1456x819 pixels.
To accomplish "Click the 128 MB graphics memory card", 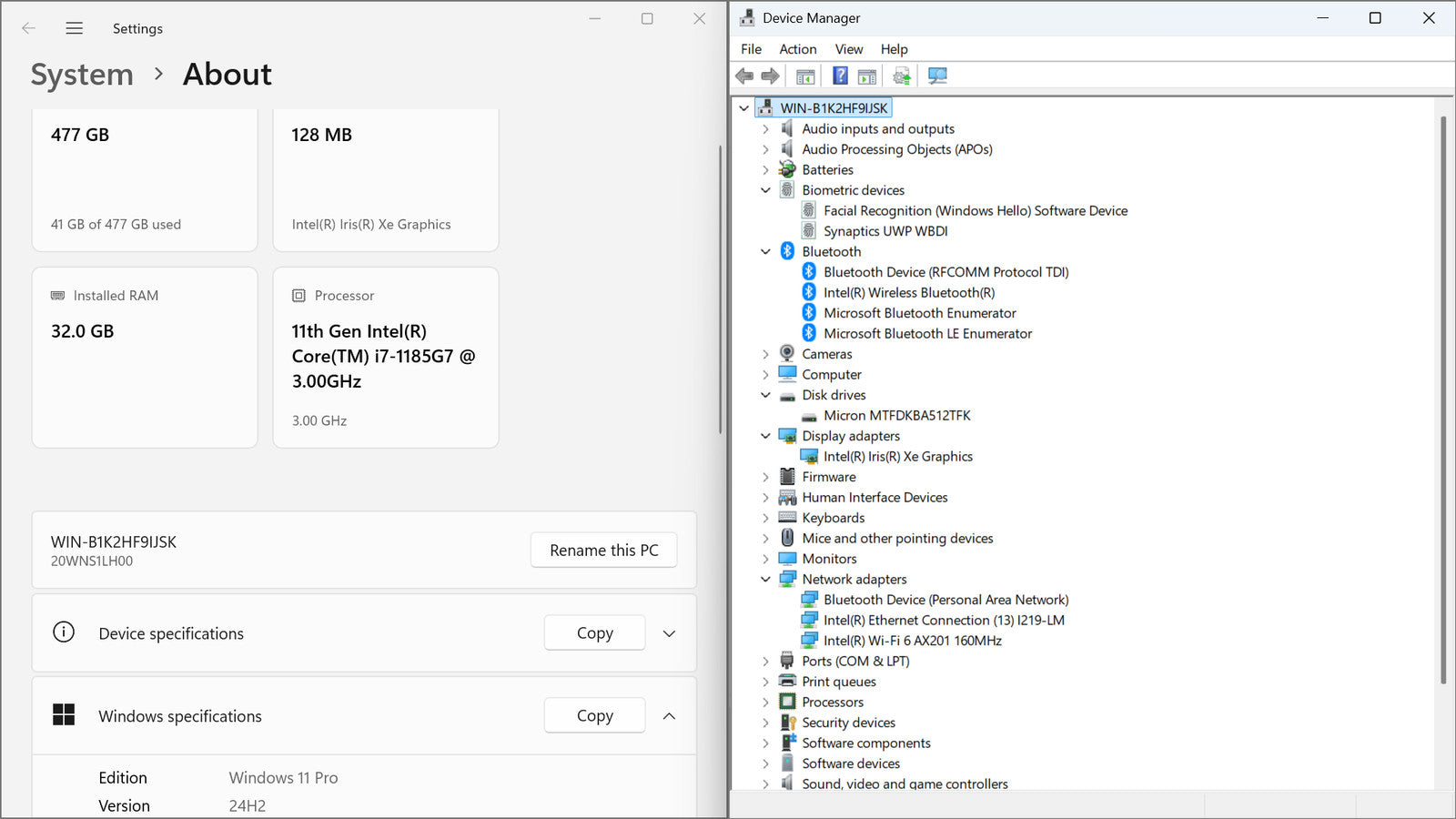I will [x=386, y=180].
